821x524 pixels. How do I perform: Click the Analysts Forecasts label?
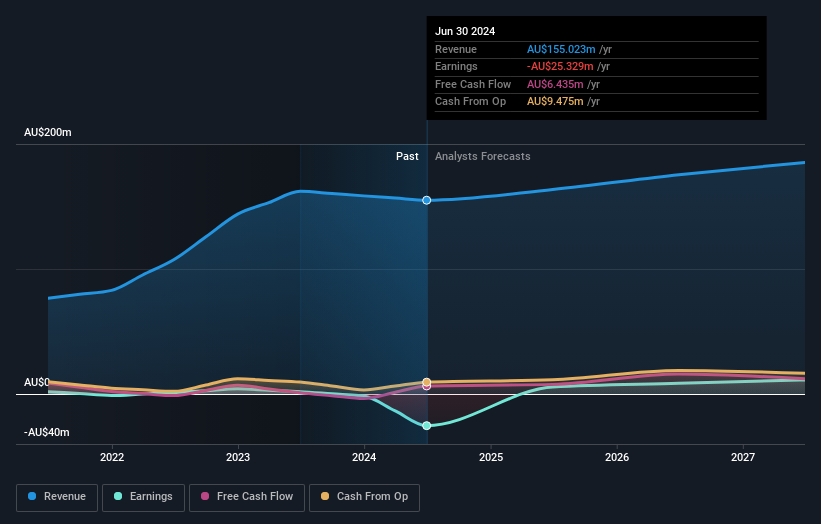tap(483, 157)
